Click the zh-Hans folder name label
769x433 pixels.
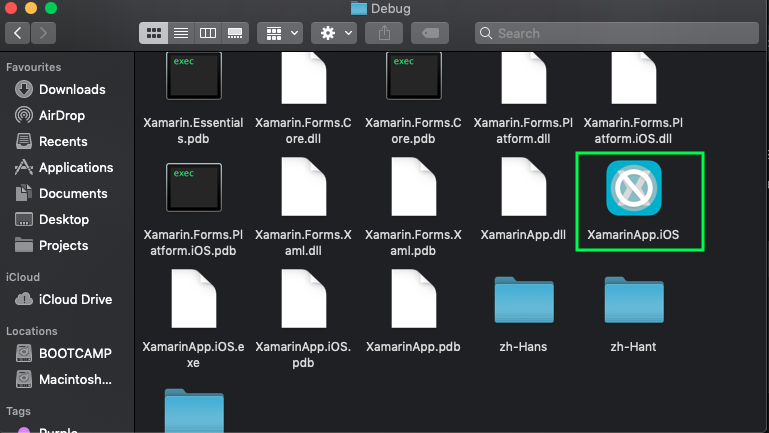(523, 347)
